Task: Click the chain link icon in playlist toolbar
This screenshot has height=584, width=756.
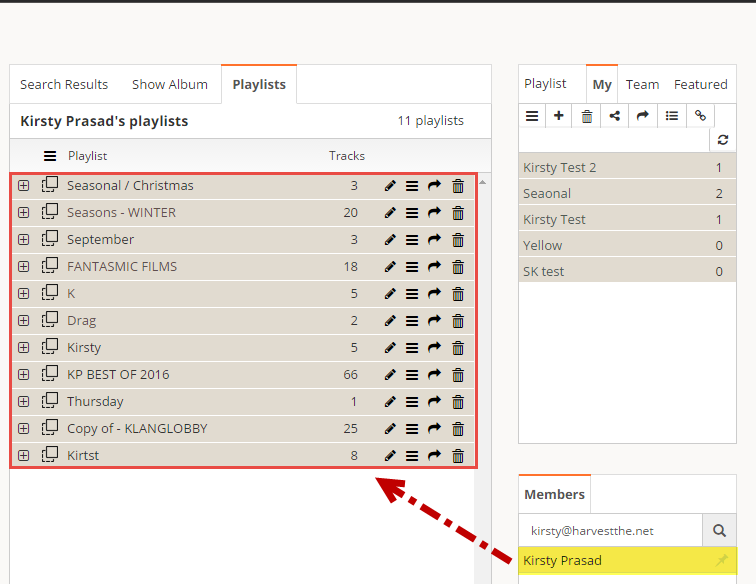Action: (x=700, y=116)
